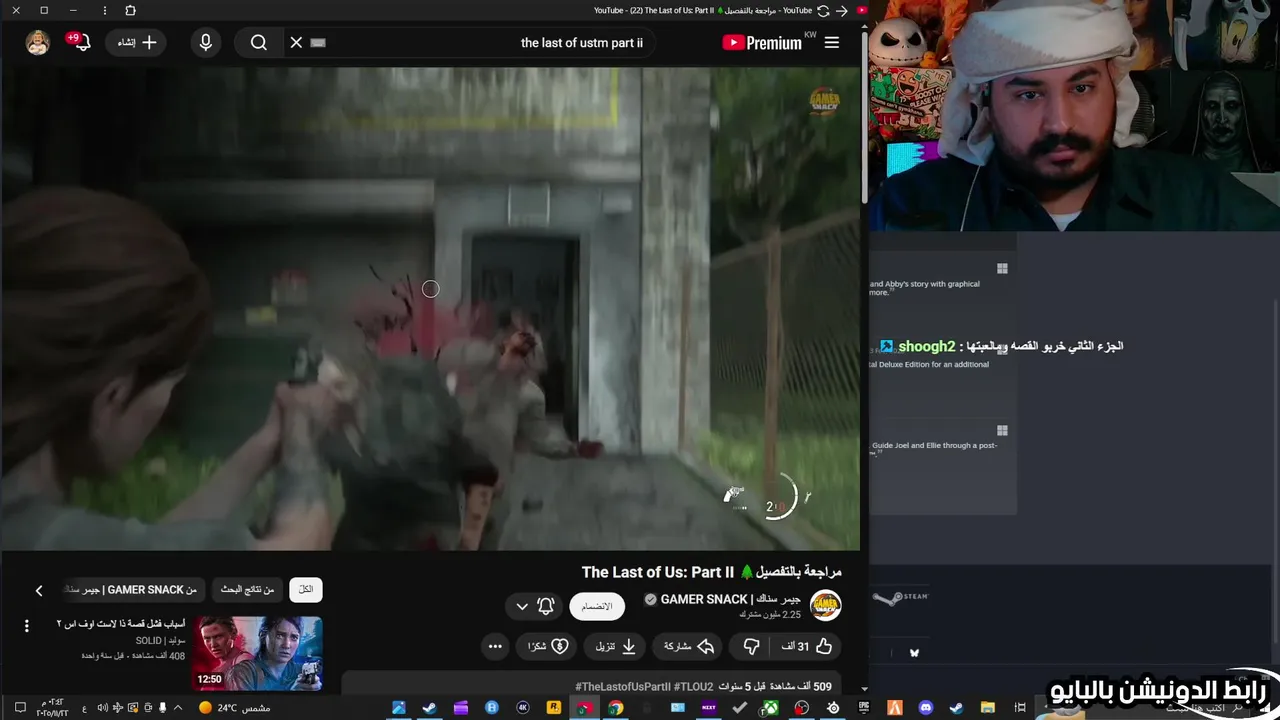This screenshot has width=1280, height=720.
Task: Select the 'الكل' filter chip
Action: tap(306, 589)
